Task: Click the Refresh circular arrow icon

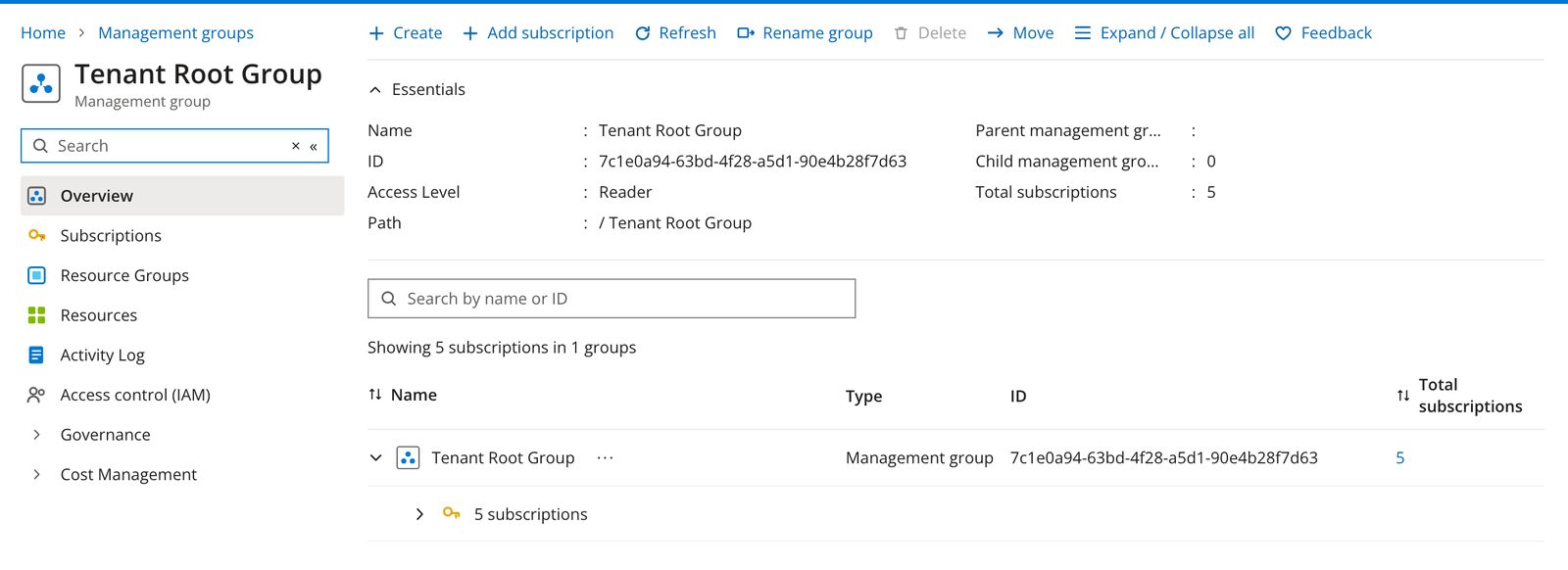Action: (x=643, y=33)
